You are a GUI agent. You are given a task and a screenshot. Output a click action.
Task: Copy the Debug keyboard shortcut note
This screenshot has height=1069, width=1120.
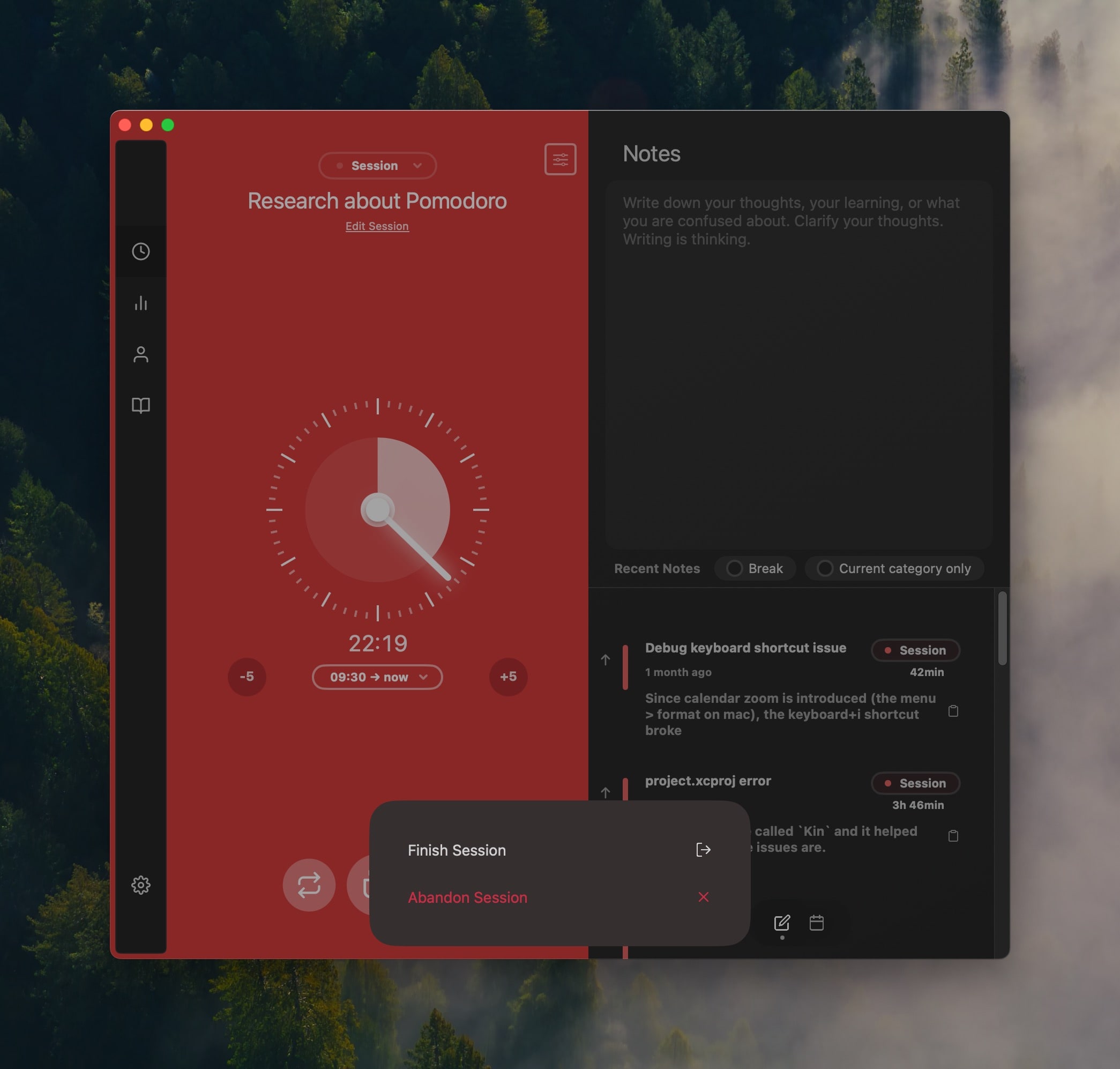pyautogui.click(x=952, y=710)
